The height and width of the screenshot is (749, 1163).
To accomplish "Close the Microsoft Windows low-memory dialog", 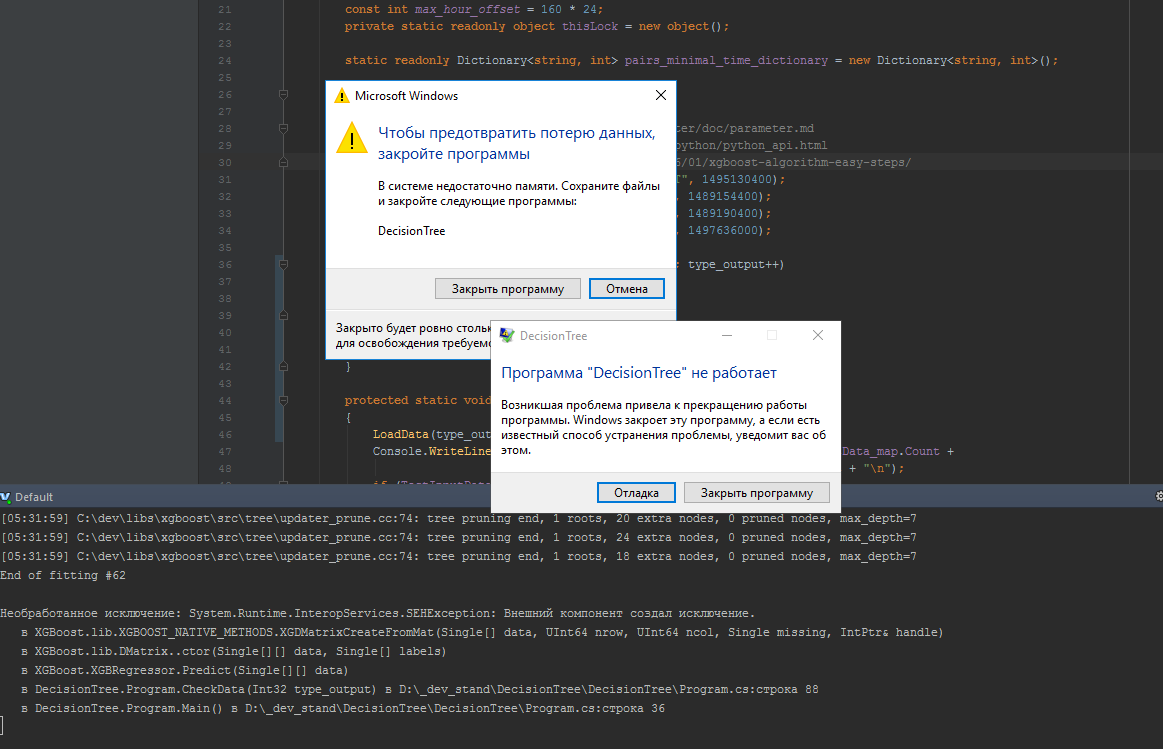I will click(661, 95).
